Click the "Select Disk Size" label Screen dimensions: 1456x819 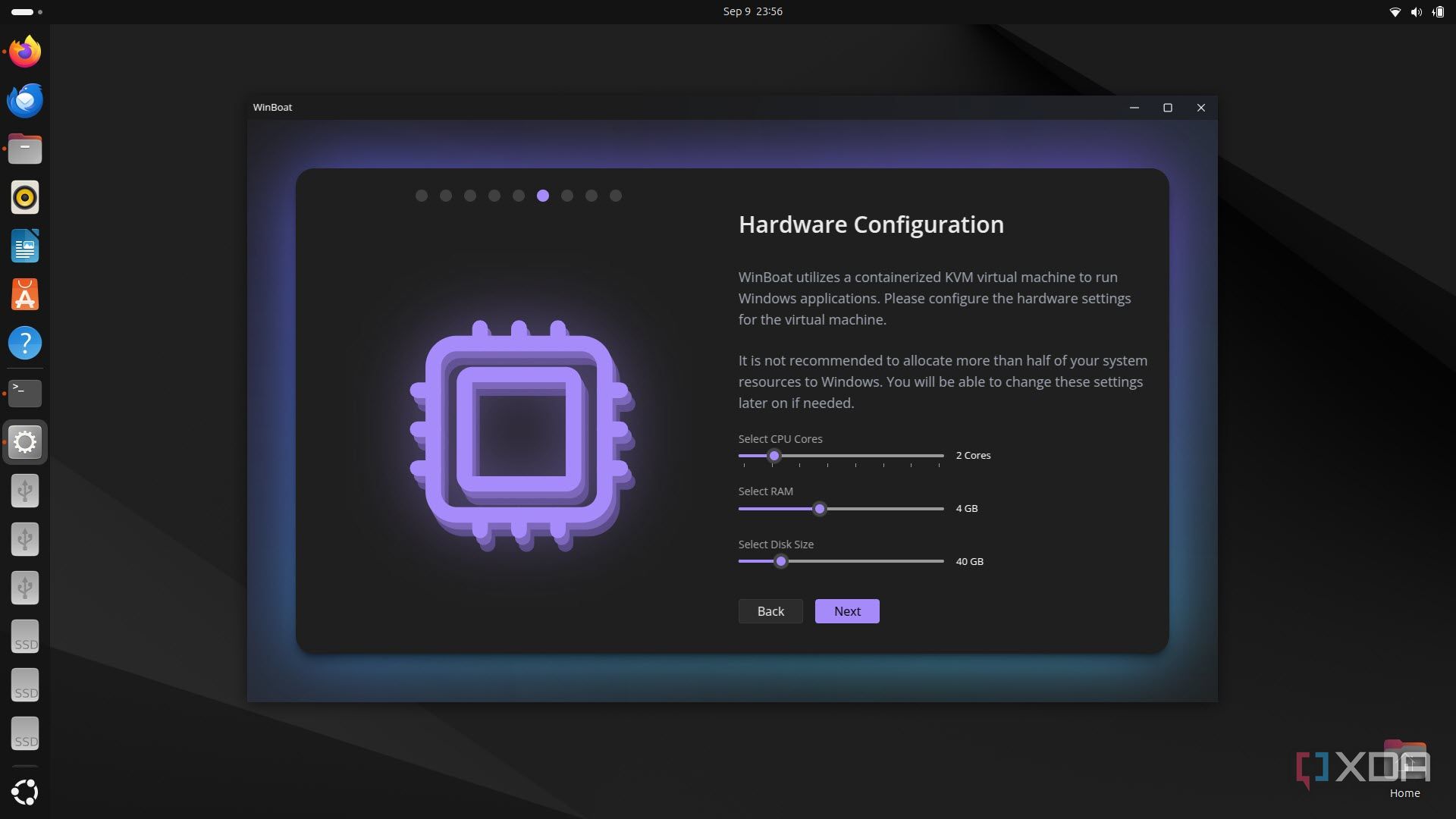pyautogui.click(x=776, y=544)
